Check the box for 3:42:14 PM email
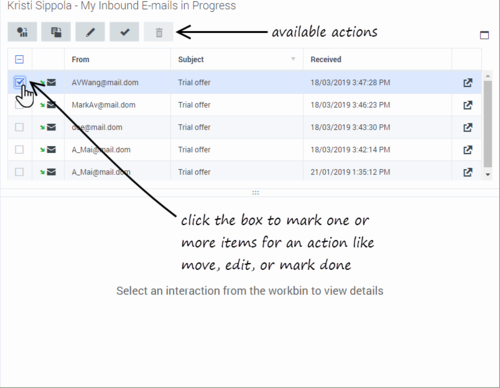The width and height of the screenshot is (500, 388). point(19,149)
